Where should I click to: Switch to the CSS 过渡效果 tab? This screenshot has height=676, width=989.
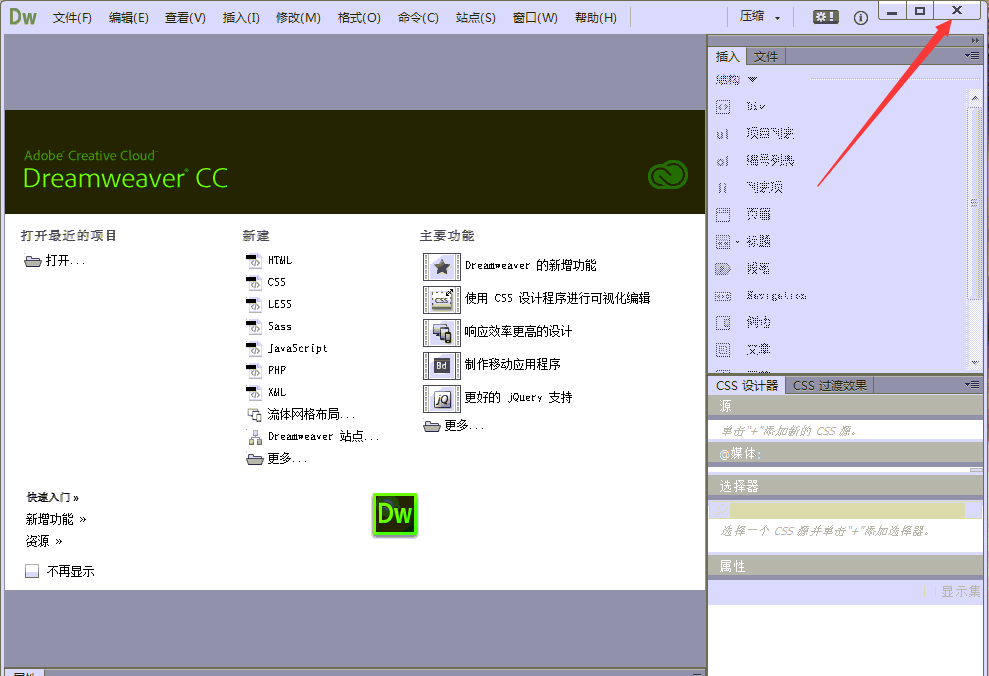click(830, 385)
